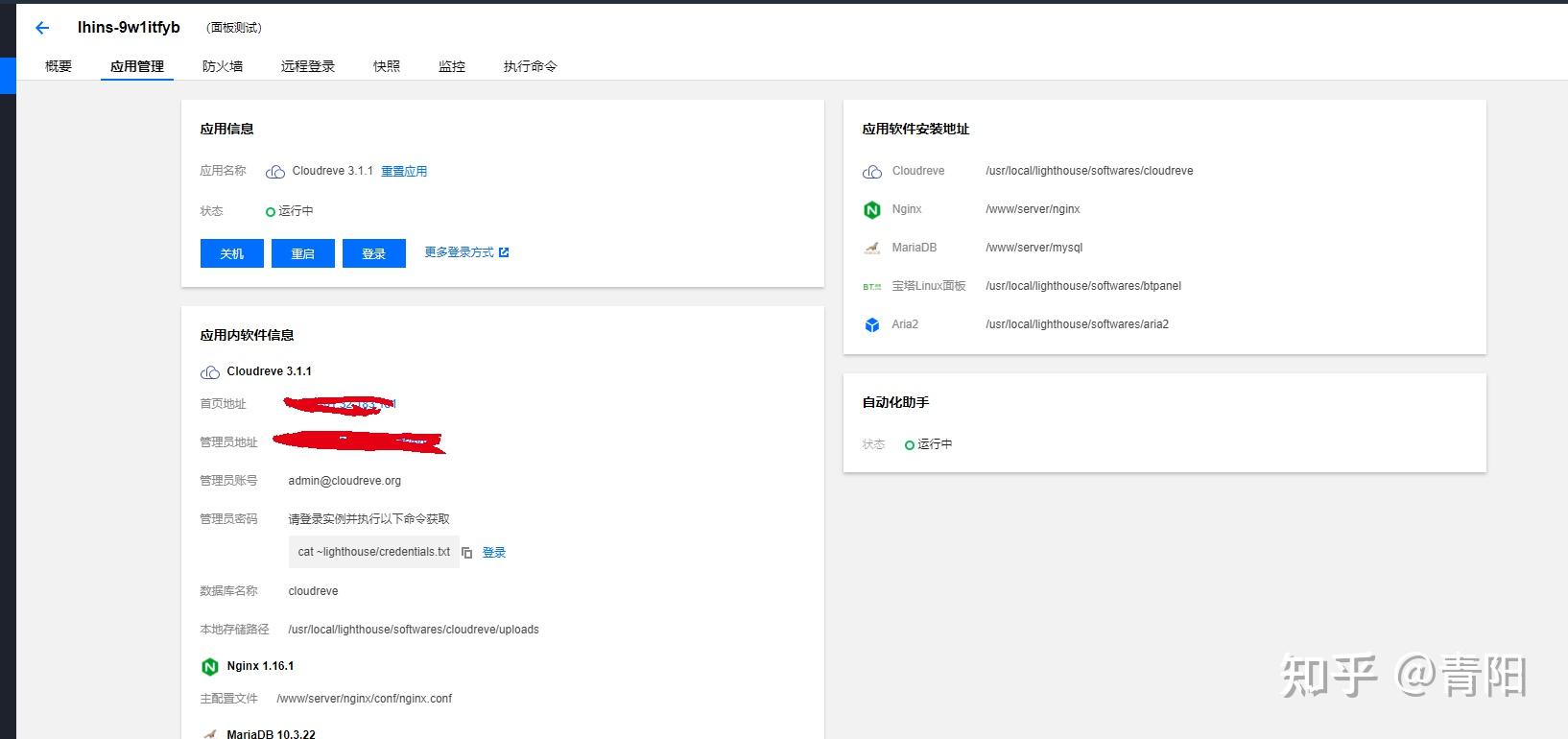Select path /www/server/nginx/conf/nginx.conf

coord(365,699)
